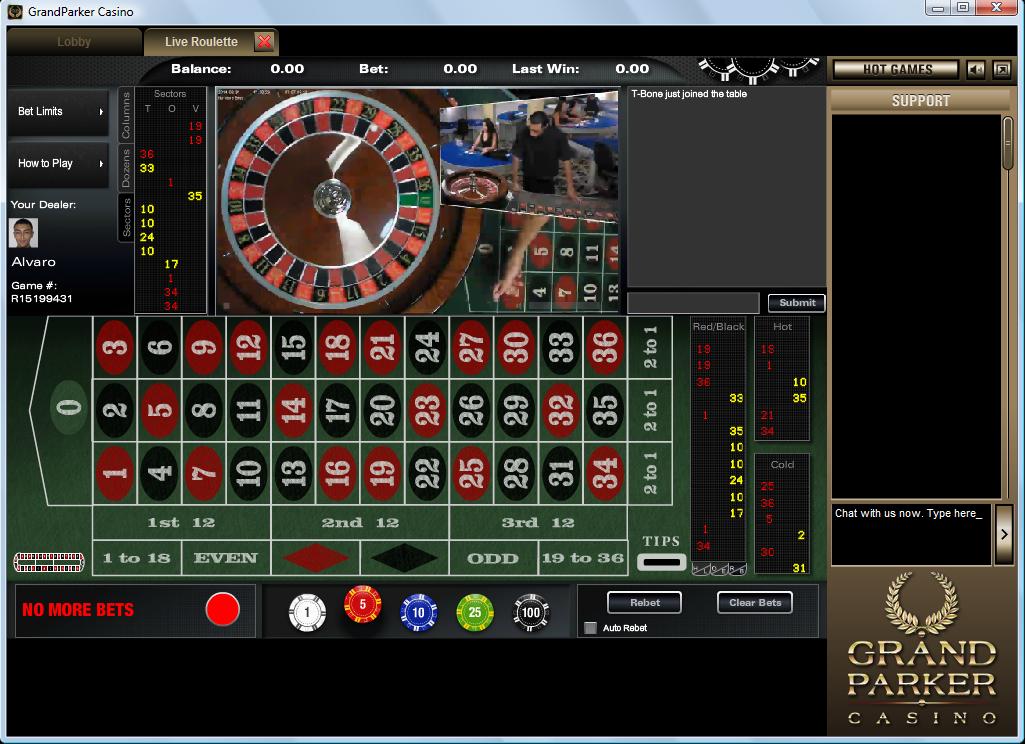Bet on red number 14
Image resolution: width=1025 pixels, height=744 pixels.
tap(294, 410)
